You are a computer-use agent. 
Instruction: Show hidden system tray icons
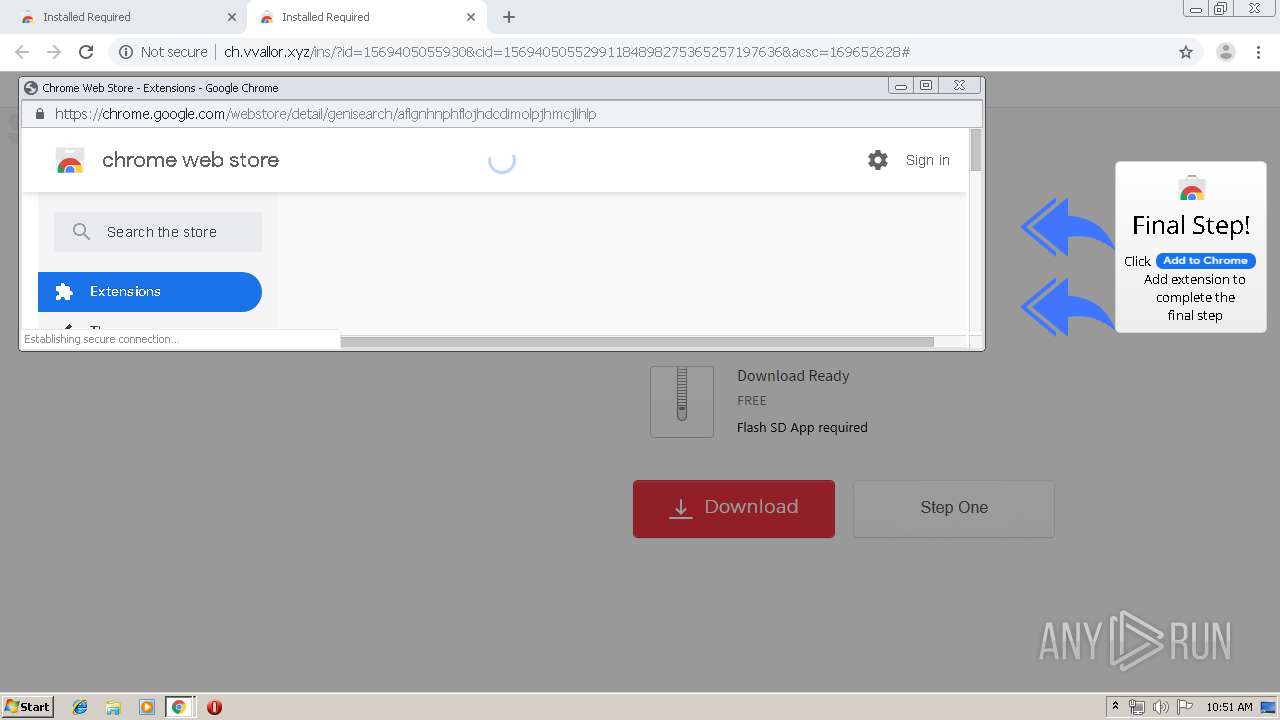click(1115, 707)
